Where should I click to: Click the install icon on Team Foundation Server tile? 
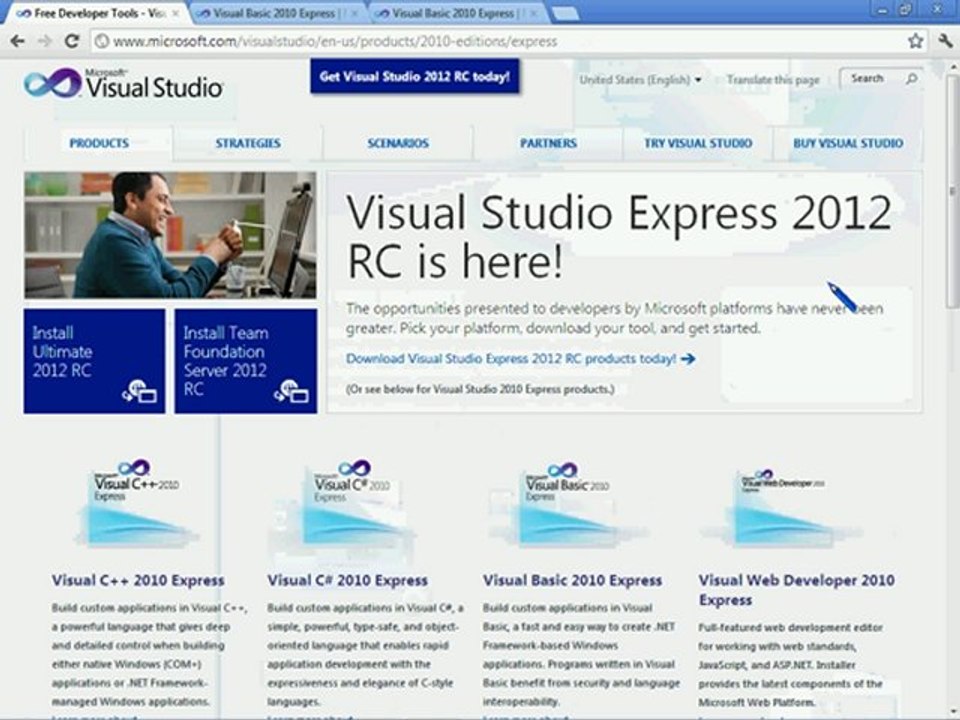pos(291,392)
